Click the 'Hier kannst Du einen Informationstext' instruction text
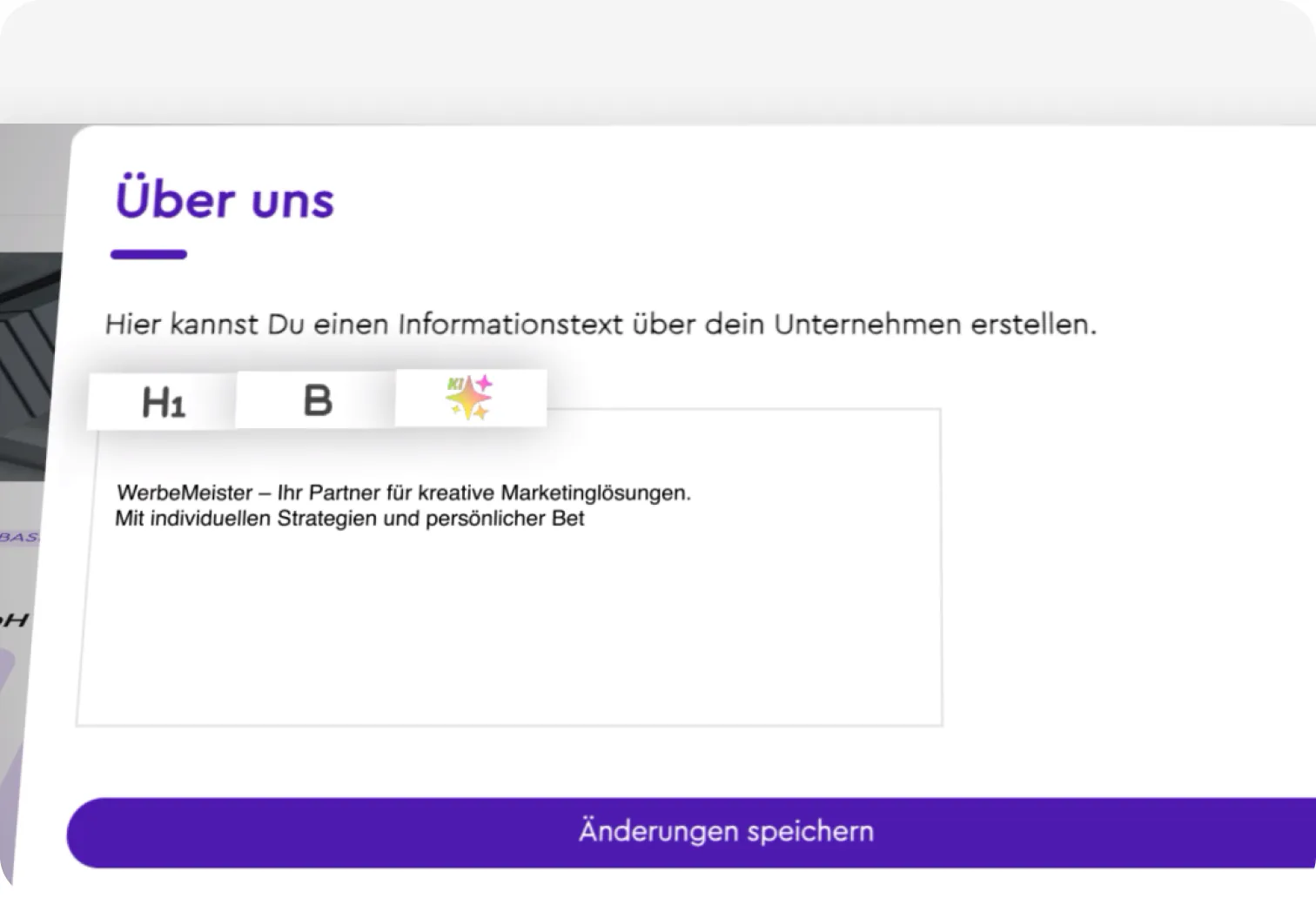Image resolution: width=1316 pixels, height=898 pixels. (601, 325)
